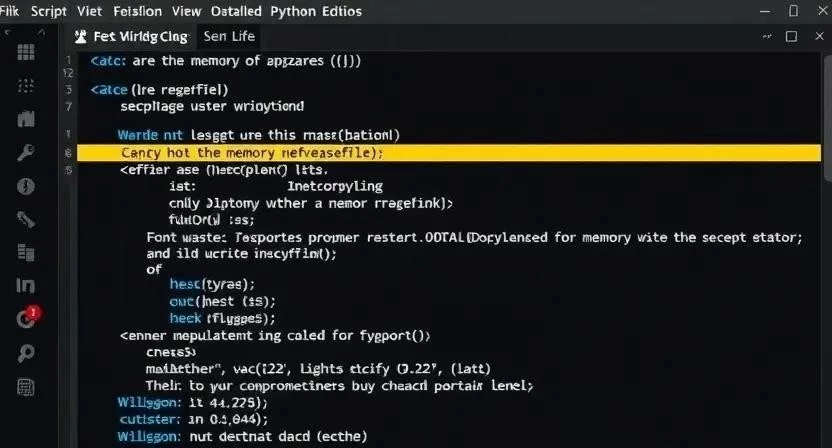Open the circular alert icon in sidebar
The width and height of the screenshot is (832, 448).
pos(26,187)
